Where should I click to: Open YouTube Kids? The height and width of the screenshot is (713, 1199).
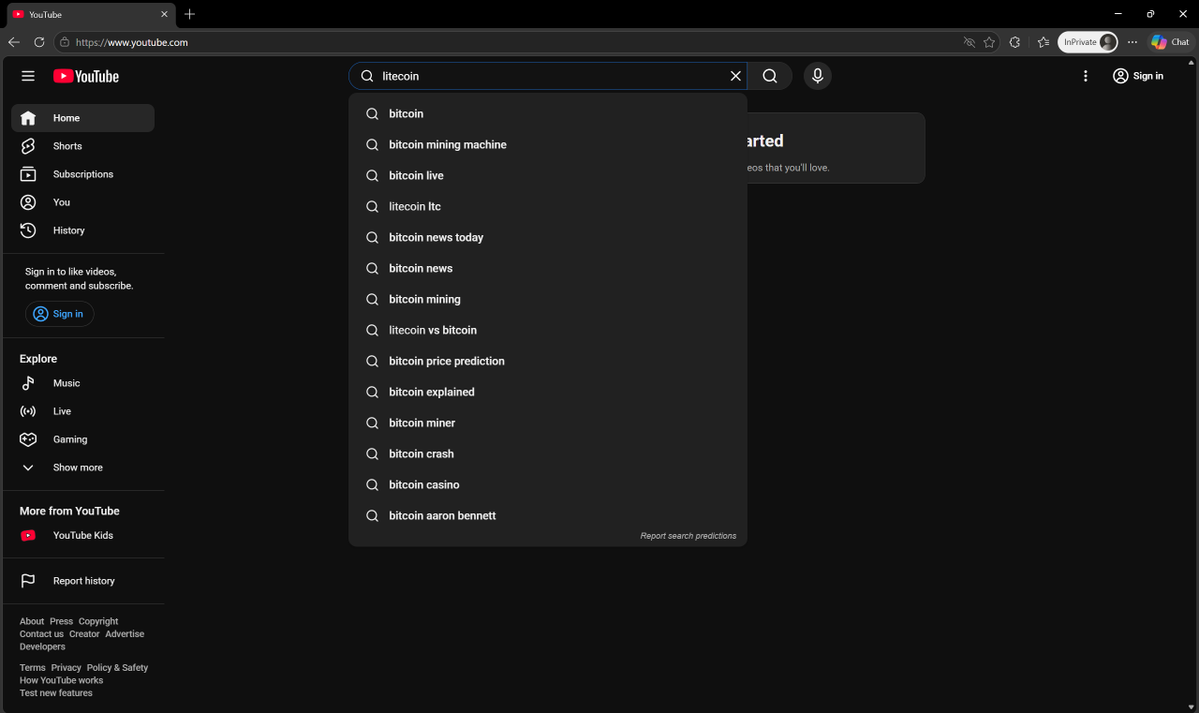coord(83,536)
